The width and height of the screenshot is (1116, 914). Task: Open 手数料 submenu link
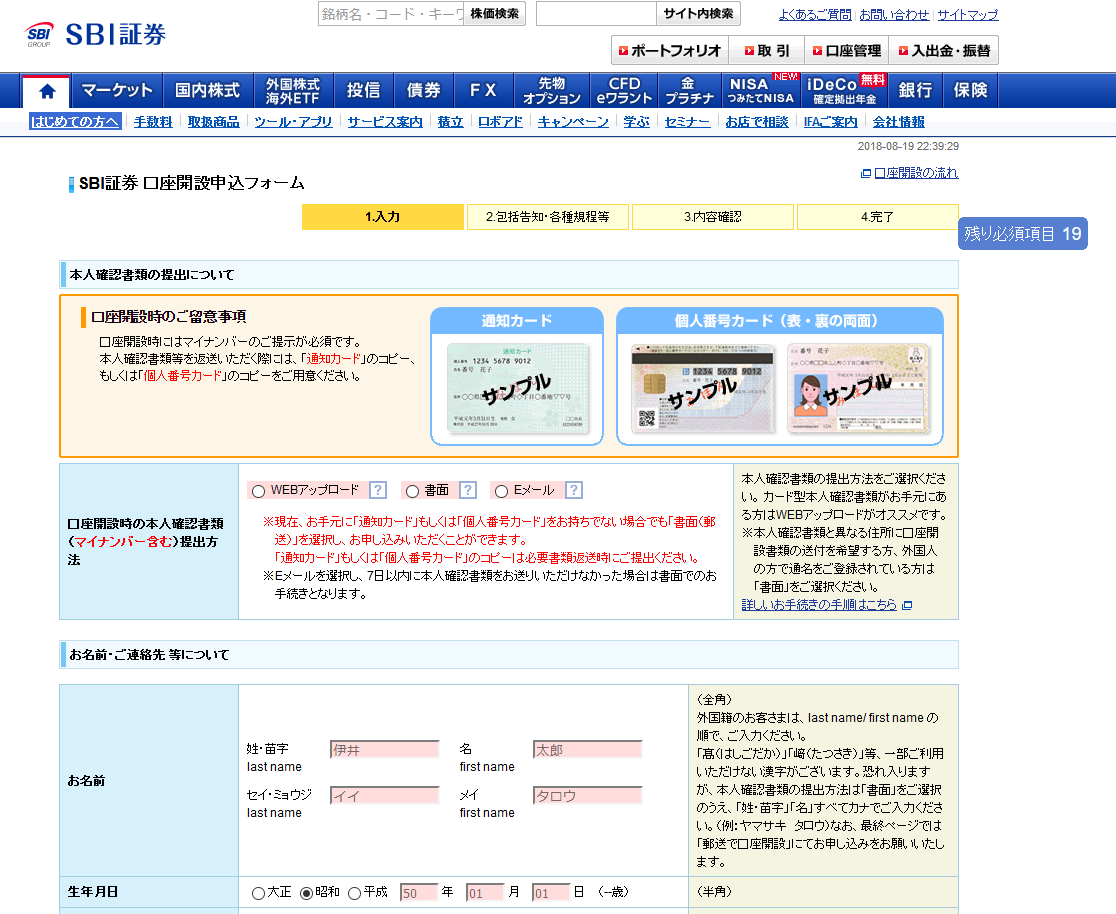tap(153, 122)
